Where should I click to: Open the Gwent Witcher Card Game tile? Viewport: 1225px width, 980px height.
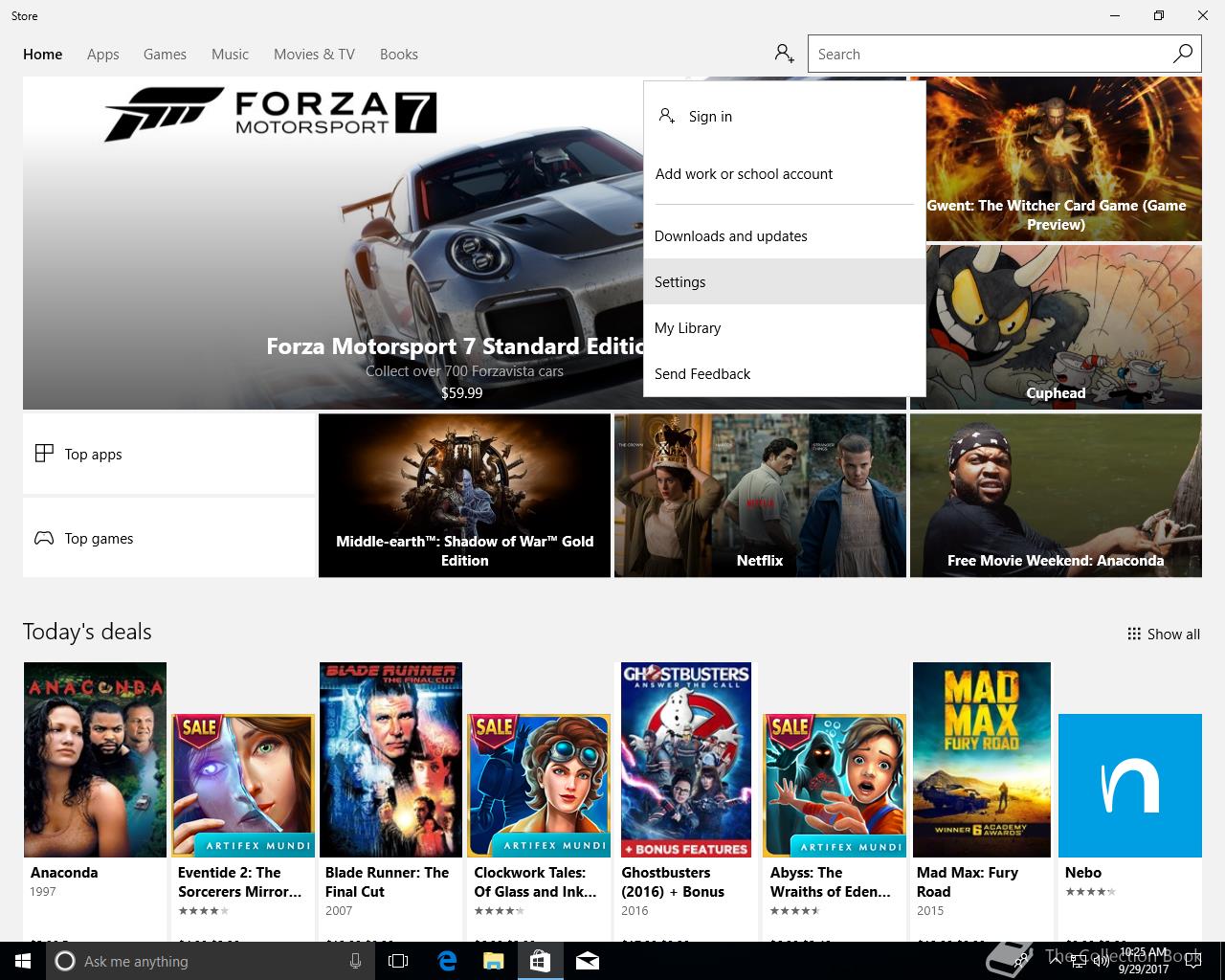(1056, 159)
